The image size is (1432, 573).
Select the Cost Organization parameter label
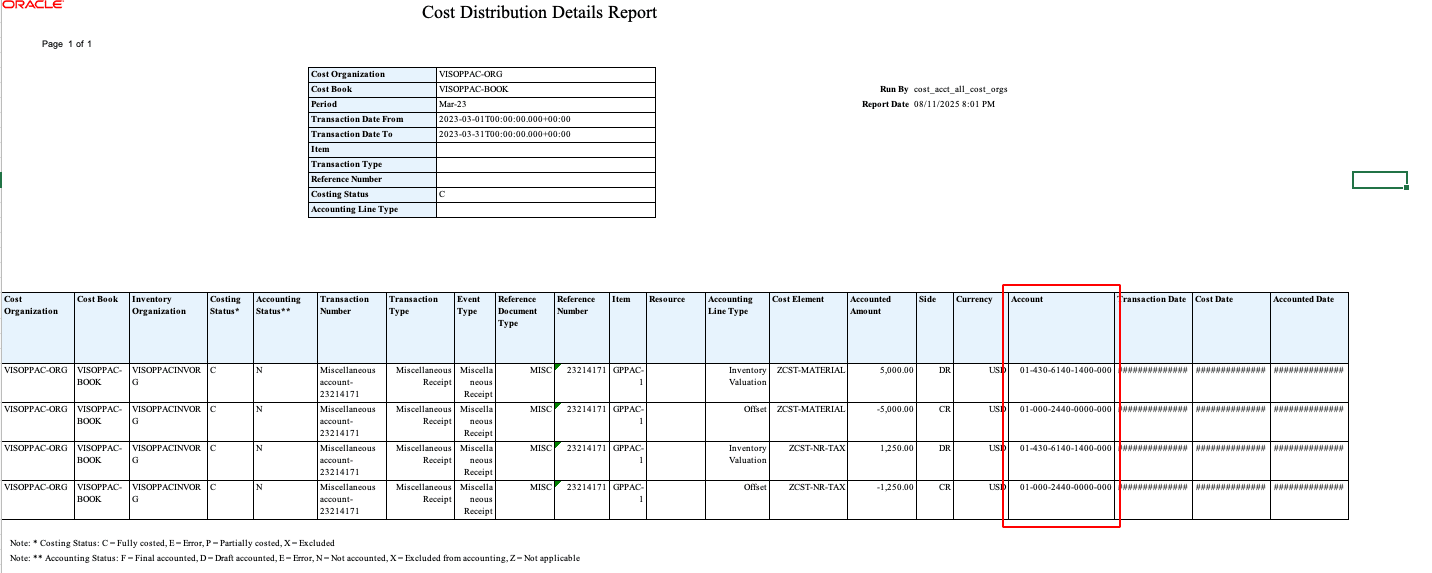pos(372,74)
